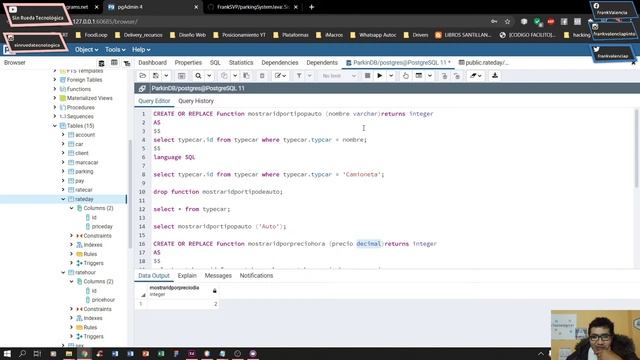This screenshot has width=640, height=360.
Task: Switch to the Messages output tab
Action: point(218,276)
